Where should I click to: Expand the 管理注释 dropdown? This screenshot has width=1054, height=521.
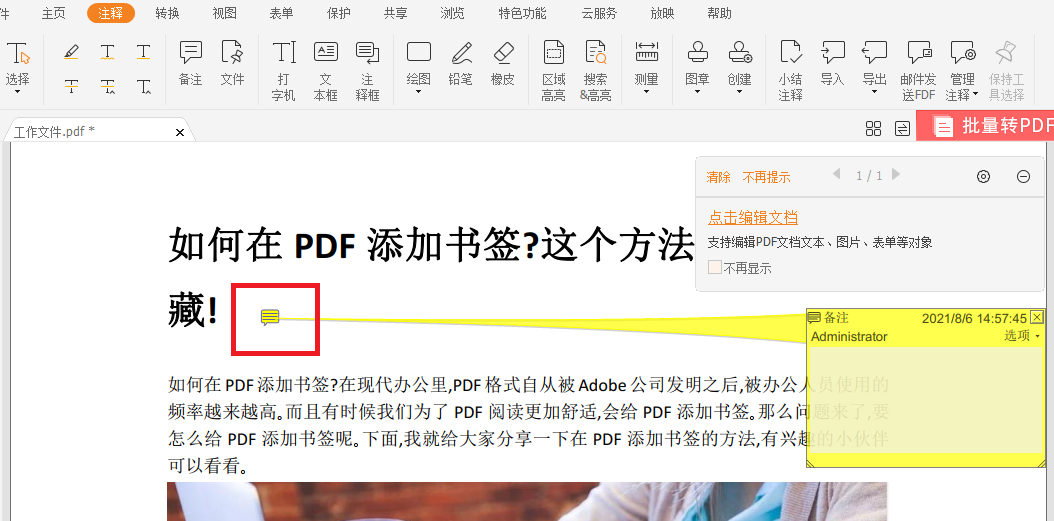pos(975,95)
